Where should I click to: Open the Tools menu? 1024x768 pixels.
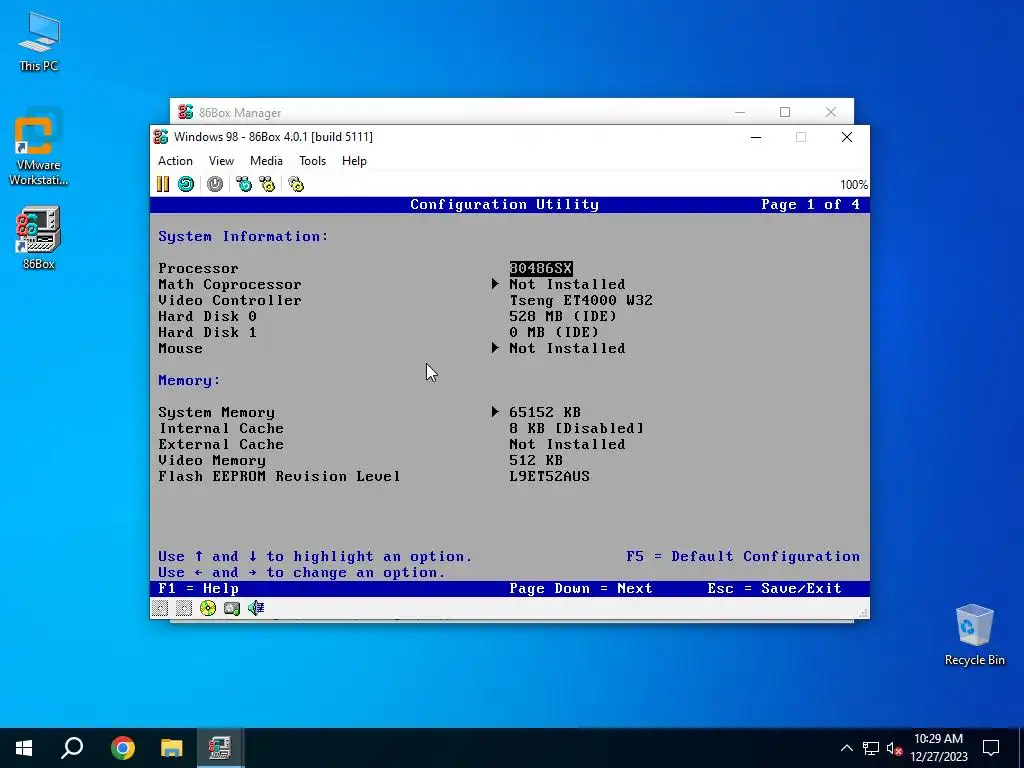[312, 161]
